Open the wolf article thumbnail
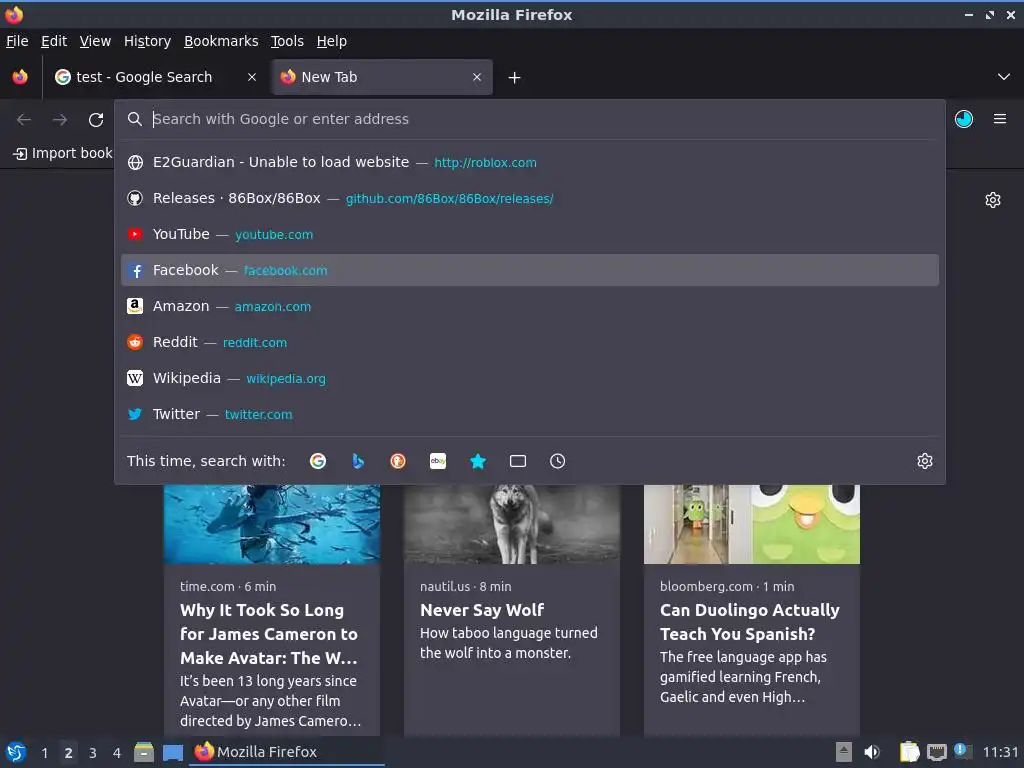 (511, 524)
